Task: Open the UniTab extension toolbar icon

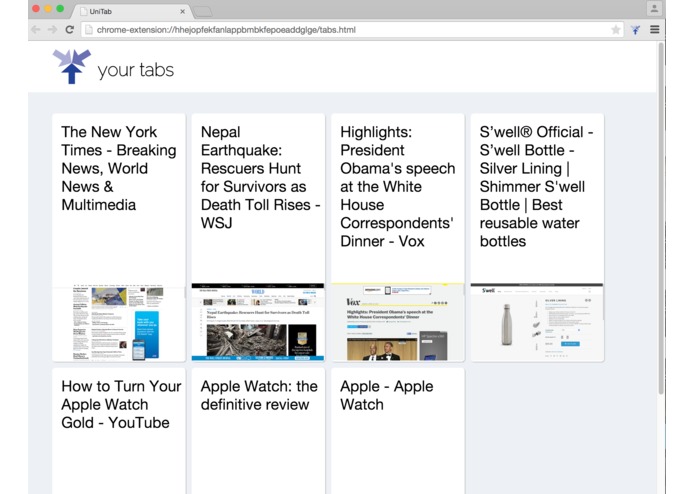Action: point(636,30)
